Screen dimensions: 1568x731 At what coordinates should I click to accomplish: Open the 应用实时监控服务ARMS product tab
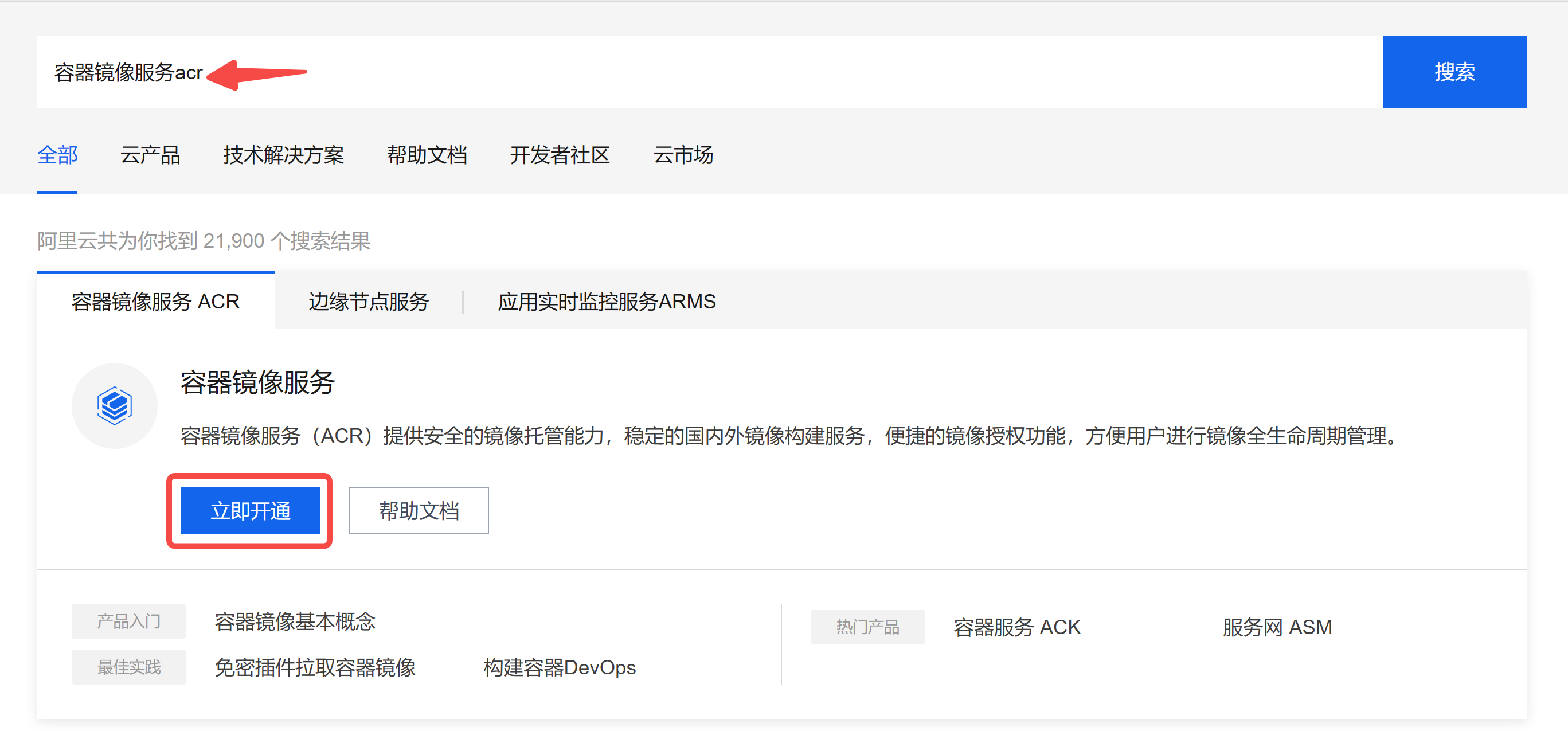[x=606, y=301]
